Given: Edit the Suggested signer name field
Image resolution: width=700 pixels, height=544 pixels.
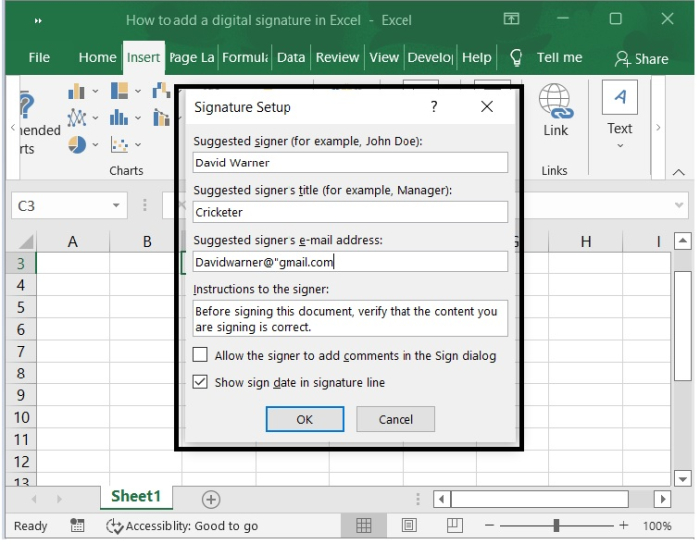Looking at the screenshot, I should click(x=350, y=162).
